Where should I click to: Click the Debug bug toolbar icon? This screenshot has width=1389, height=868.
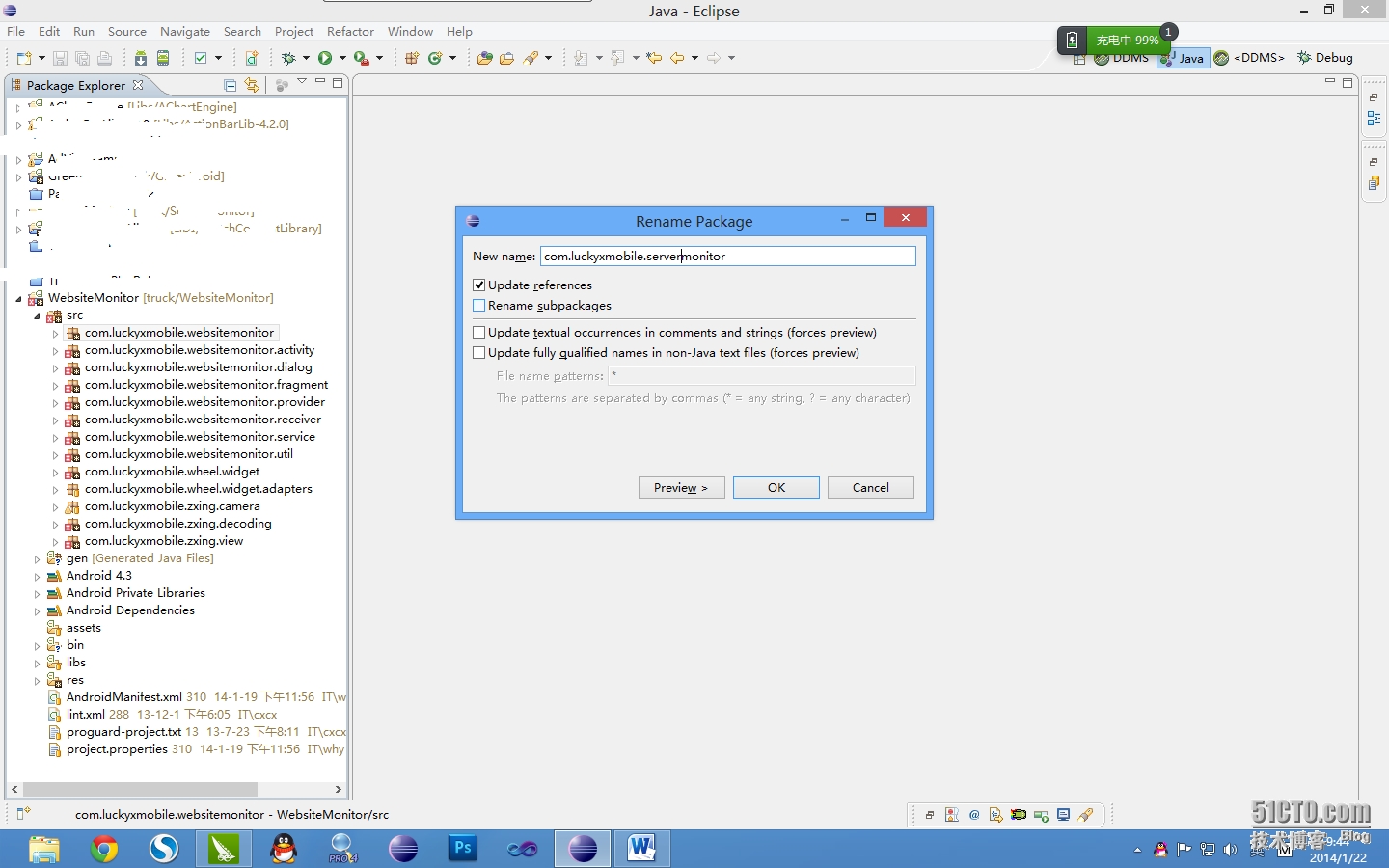click(288, 58)
